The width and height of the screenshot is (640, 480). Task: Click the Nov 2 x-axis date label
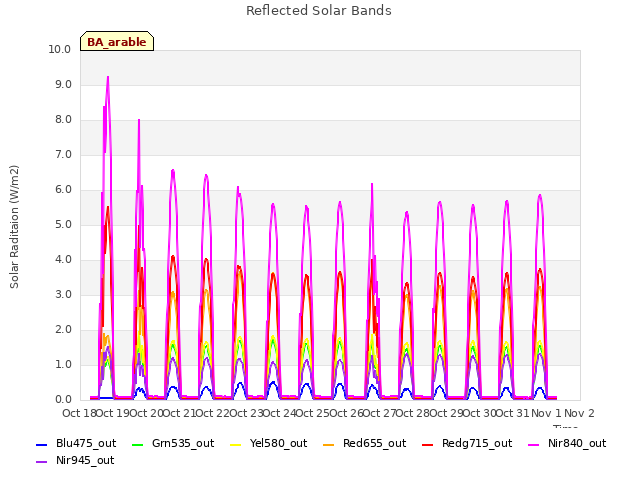[579, 413]
